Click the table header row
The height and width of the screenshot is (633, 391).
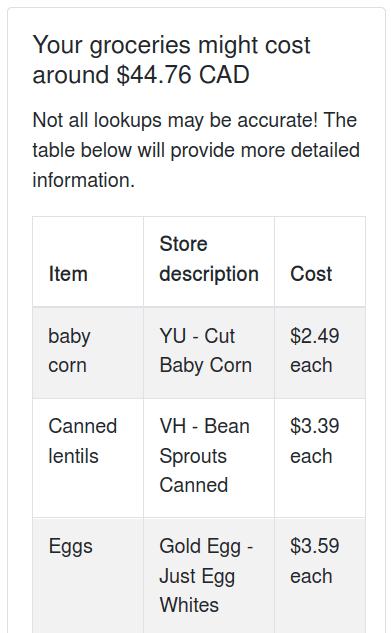click(x=199, y=262)
